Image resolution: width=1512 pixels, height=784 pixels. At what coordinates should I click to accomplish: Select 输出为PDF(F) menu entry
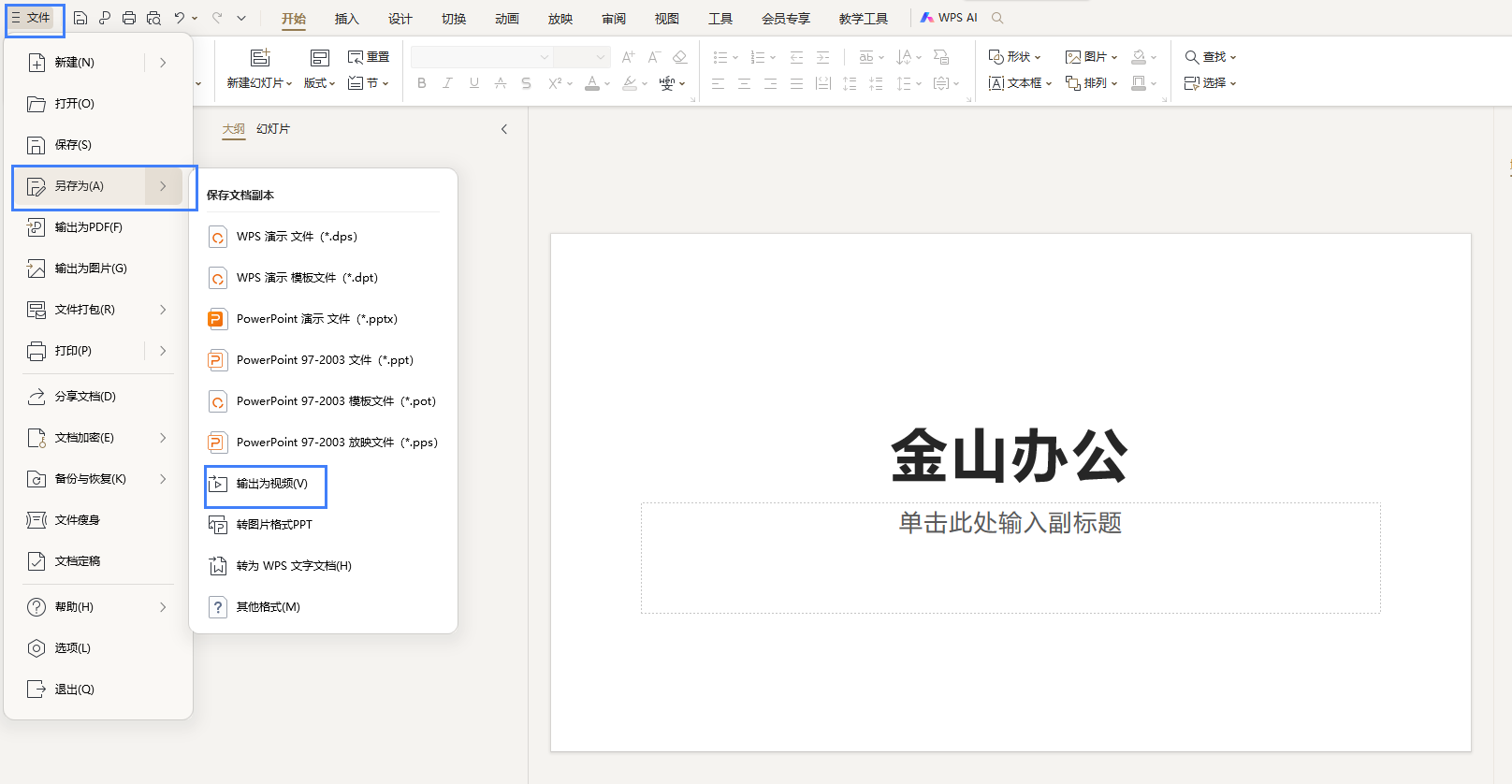click(x=98, y=227)
